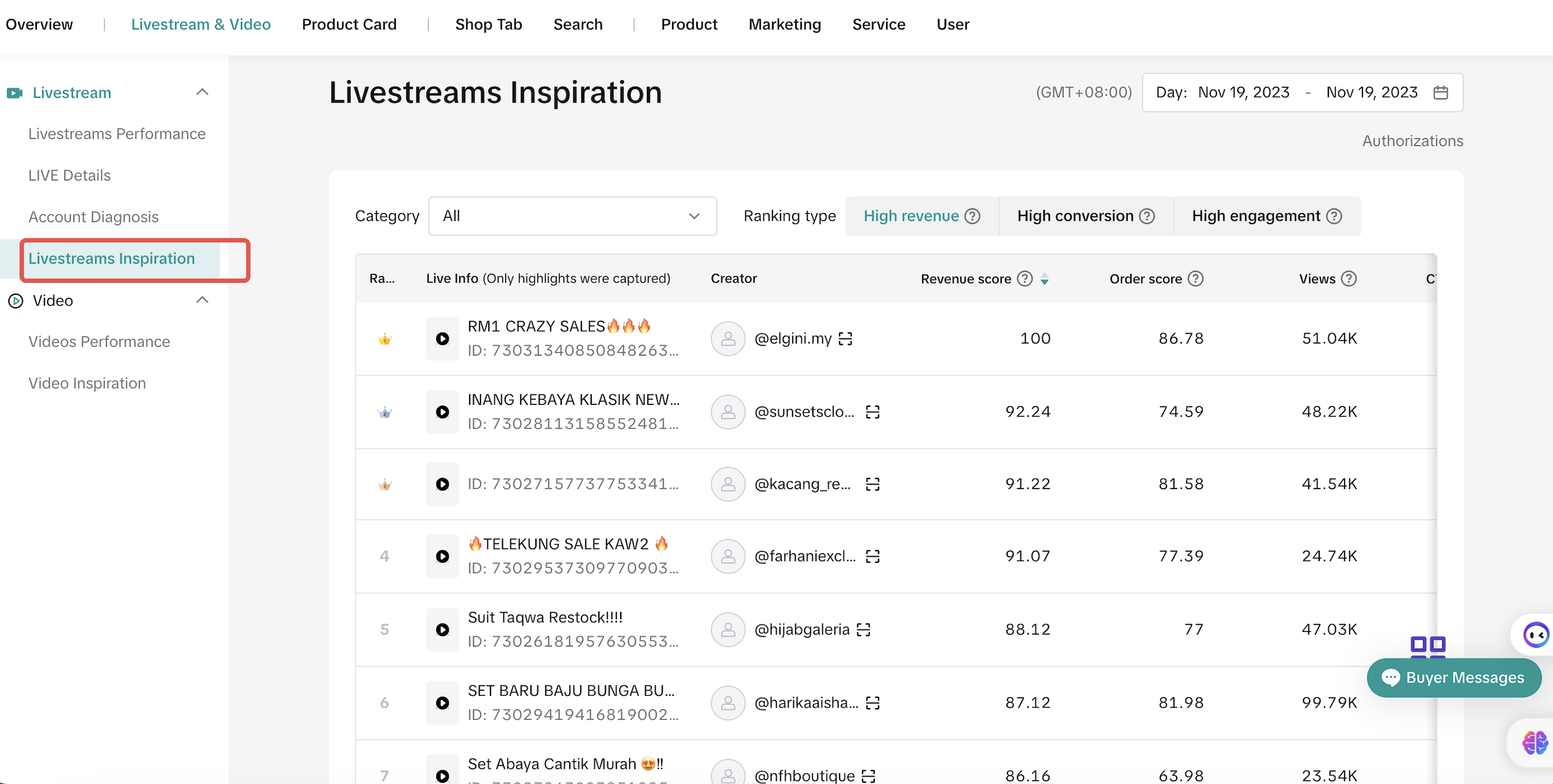Click the High revenue help question icon

click(x=972, y=216)
